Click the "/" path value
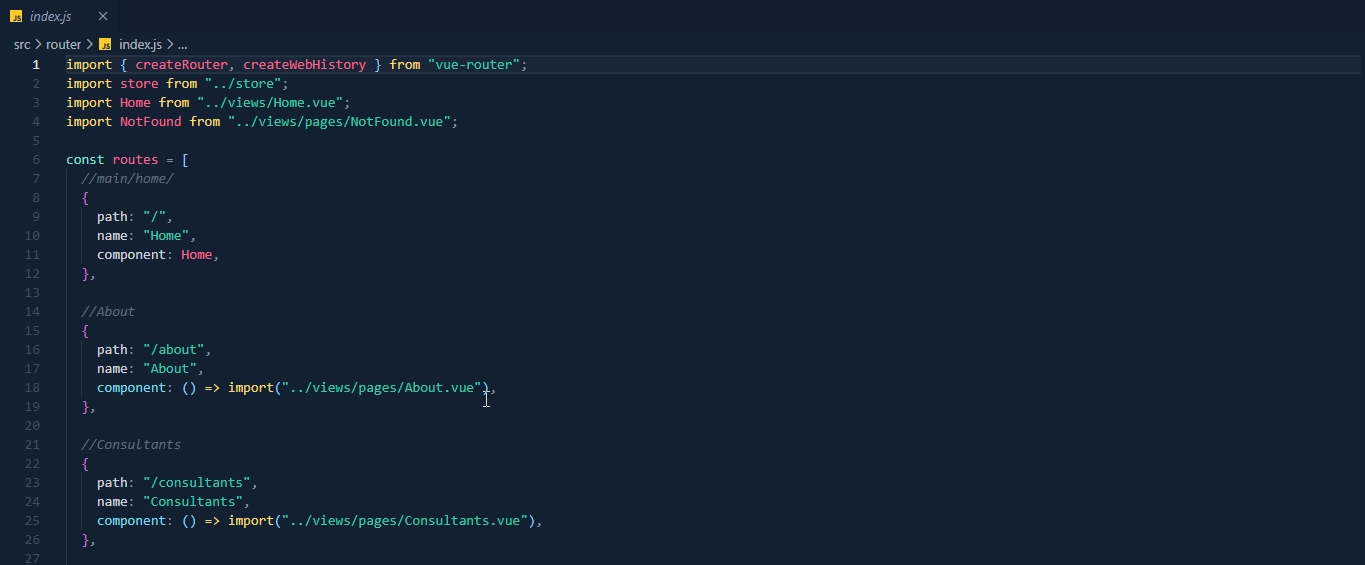The width and height of the screenshot is (1365, 565). (x=154, y=216)
